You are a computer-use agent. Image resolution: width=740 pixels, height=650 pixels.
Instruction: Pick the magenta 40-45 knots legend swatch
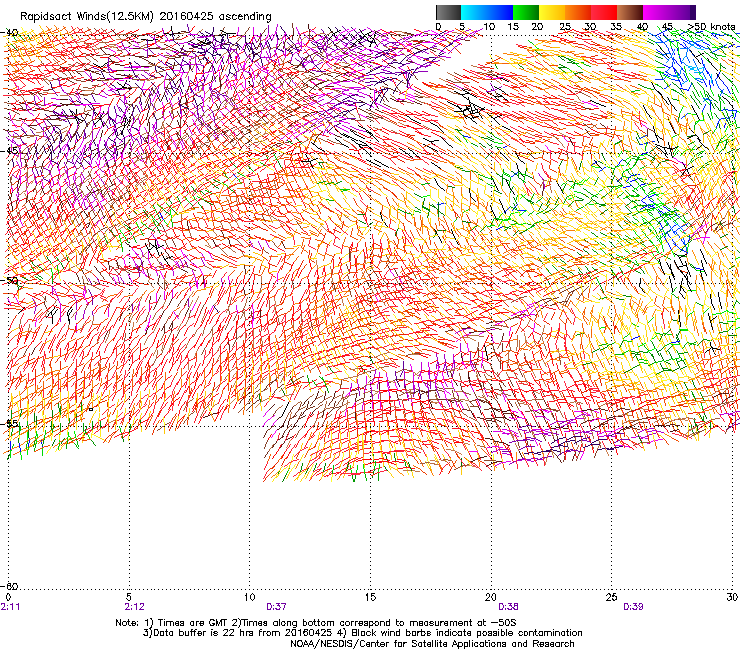tap(656, 12)
